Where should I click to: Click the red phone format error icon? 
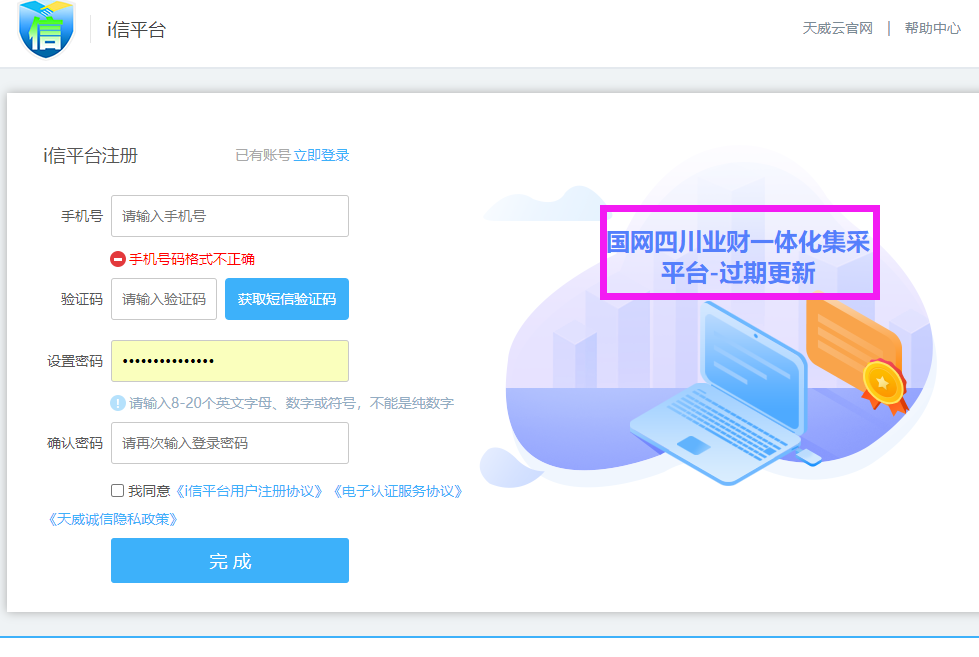point(118,259)
